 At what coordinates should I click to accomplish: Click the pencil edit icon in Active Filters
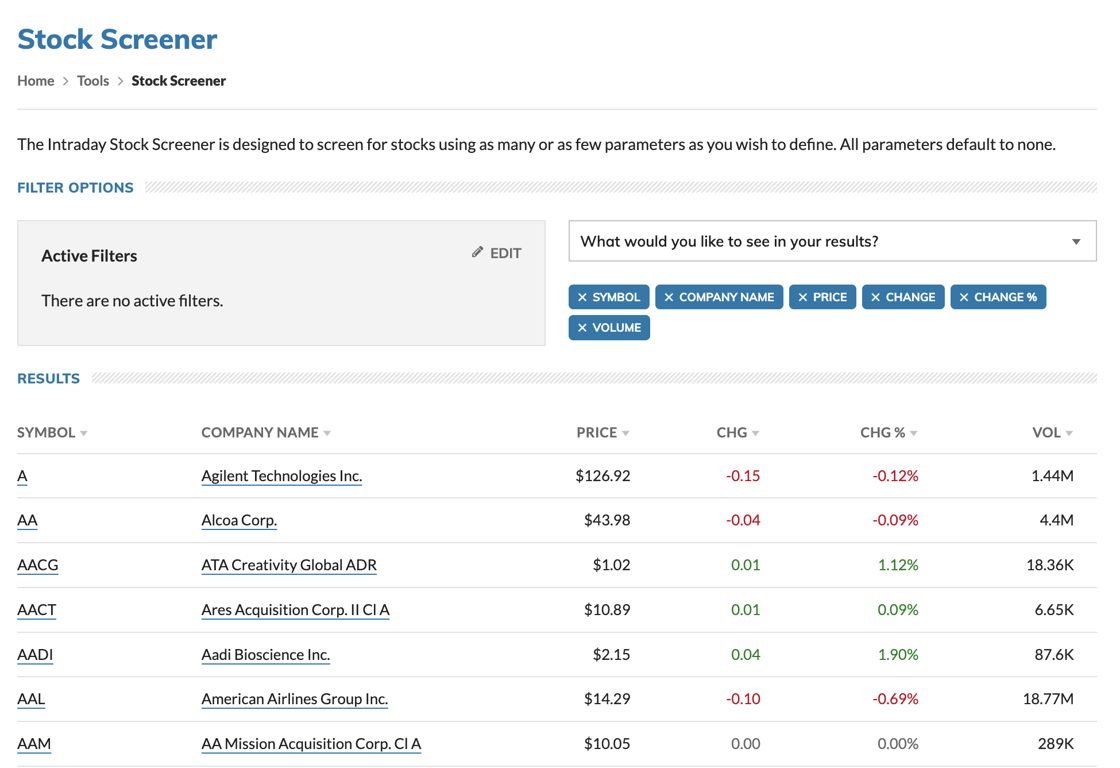pyautogui.click(x=477, y=252)
